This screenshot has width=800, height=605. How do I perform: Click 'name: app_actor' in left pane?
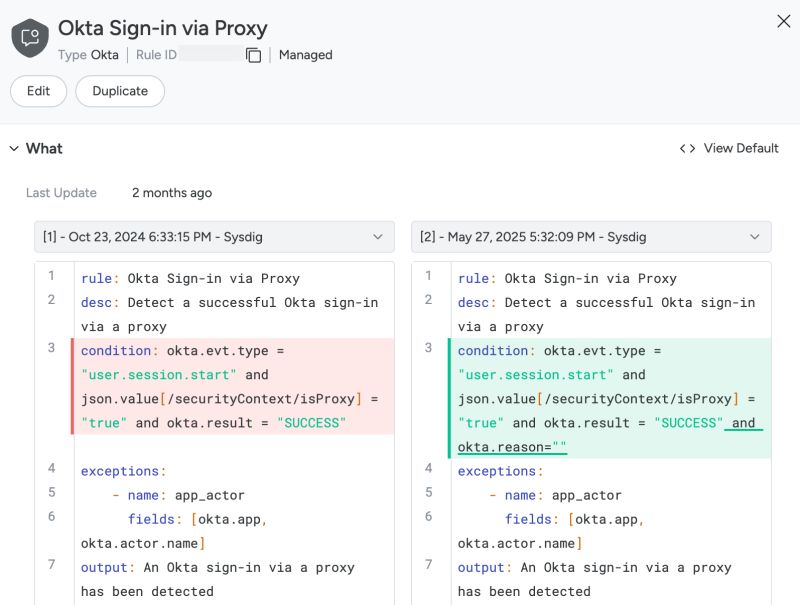[x=186, y=495]
